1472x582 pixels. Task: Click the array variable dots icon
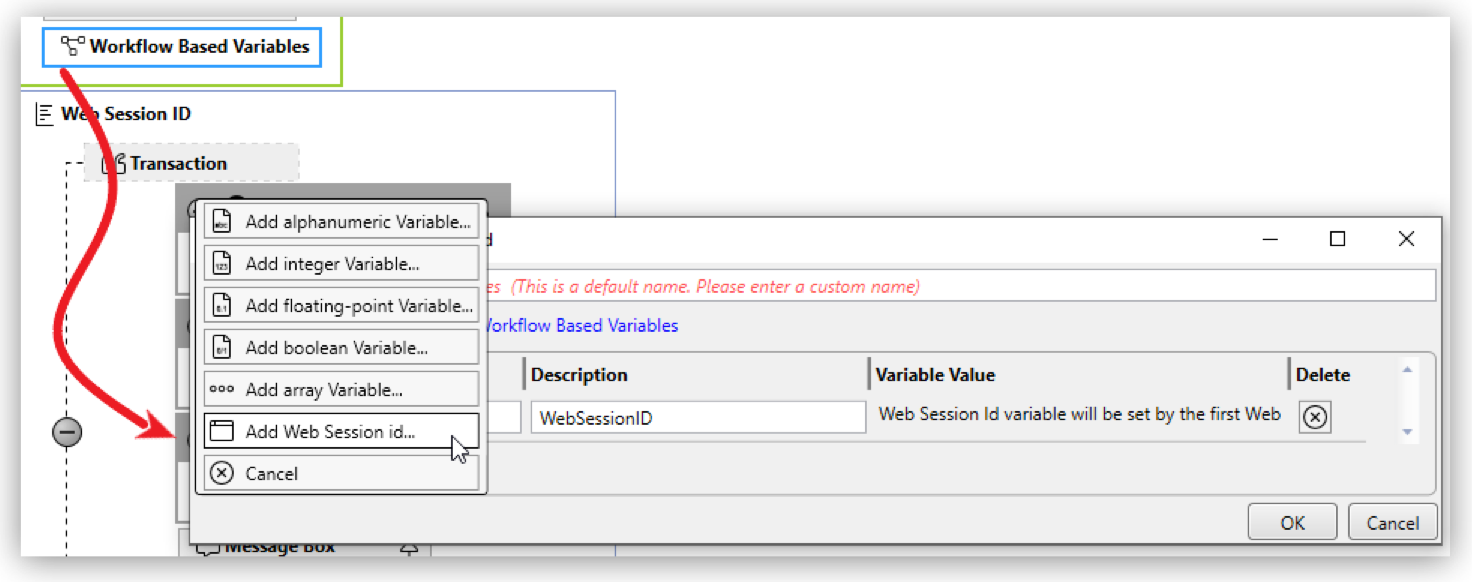(x=222, y=390)
